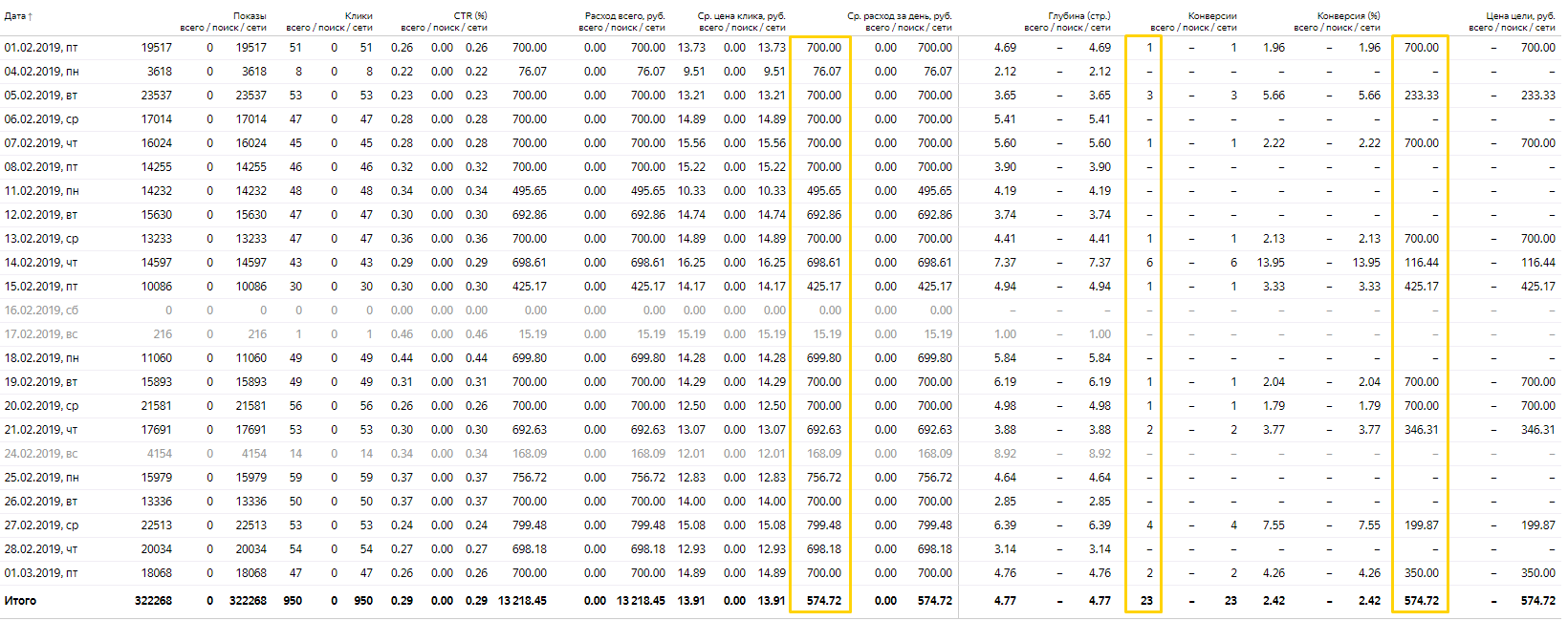This screenshot has width=1568, height=621.
Task: Click Показы всего 3618 on 04.02.2019
Action: pyautogui.click(x=160, y=72)
